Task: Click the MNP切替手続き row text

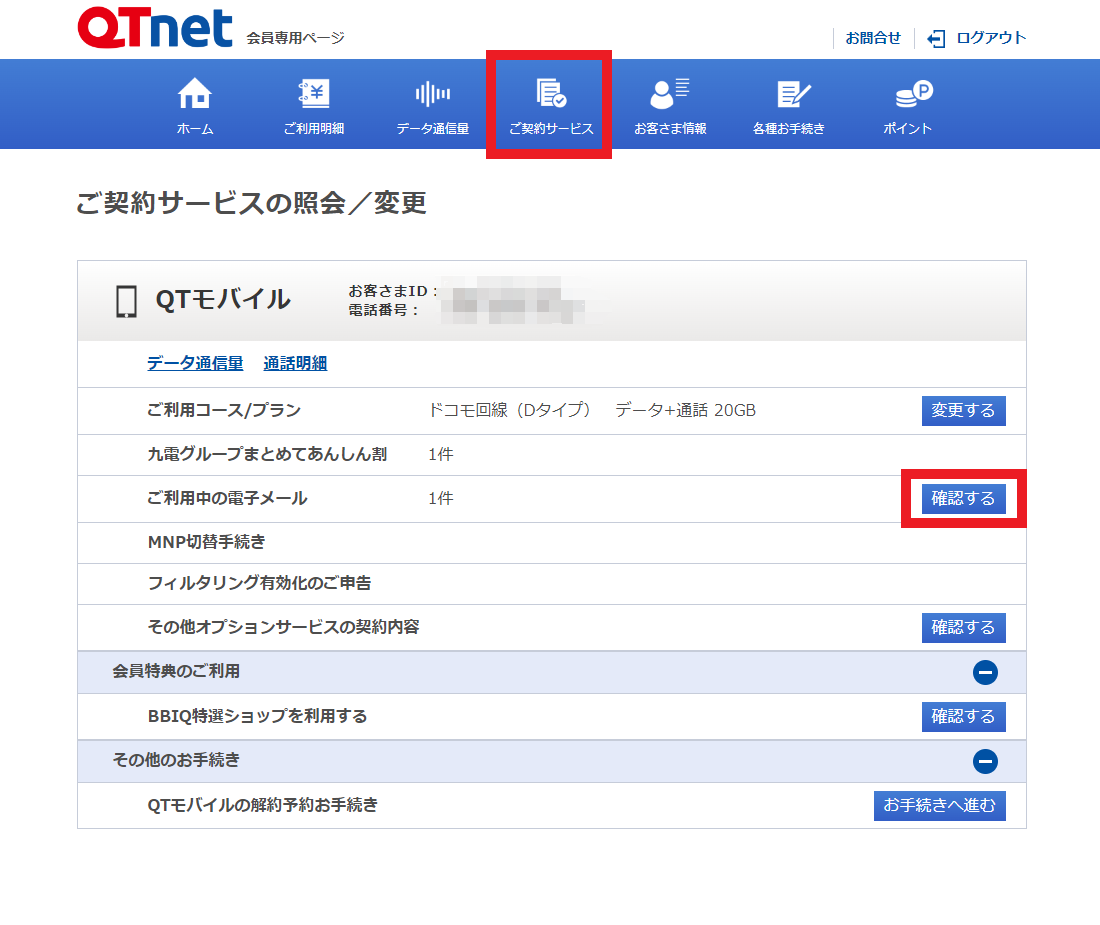Action: click(x=206, y=542)
